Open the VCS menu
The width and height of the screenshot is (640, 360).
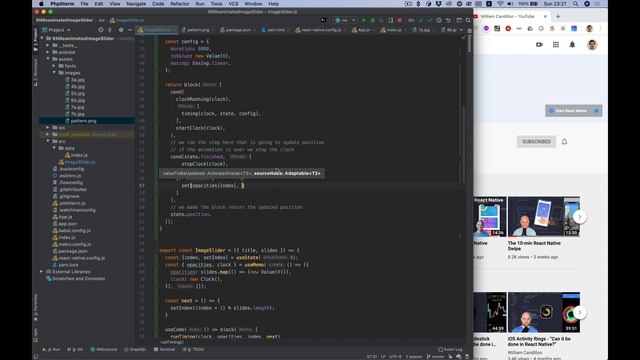233,4
